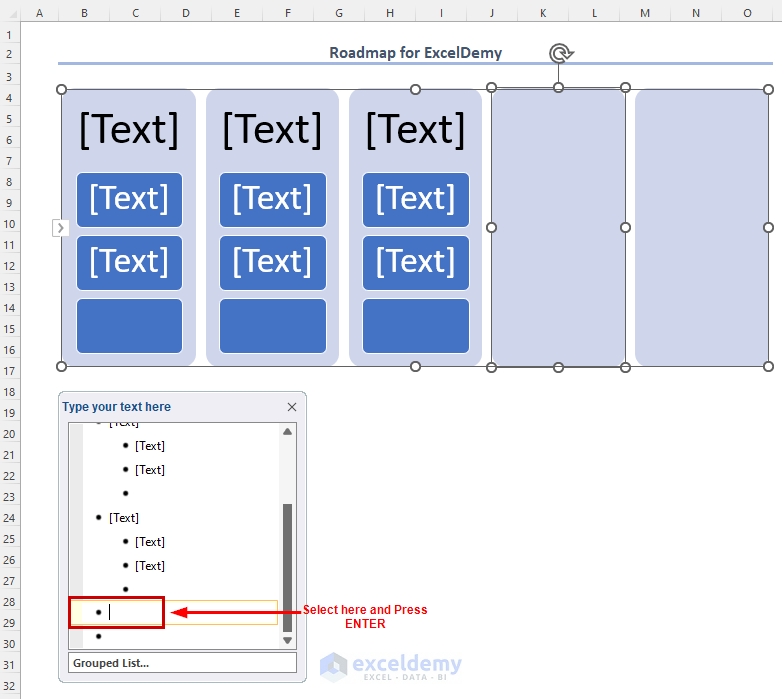The image size is (782, 699).
Task: Select first column's second blue [Text] box
Action: pos(129,262)
